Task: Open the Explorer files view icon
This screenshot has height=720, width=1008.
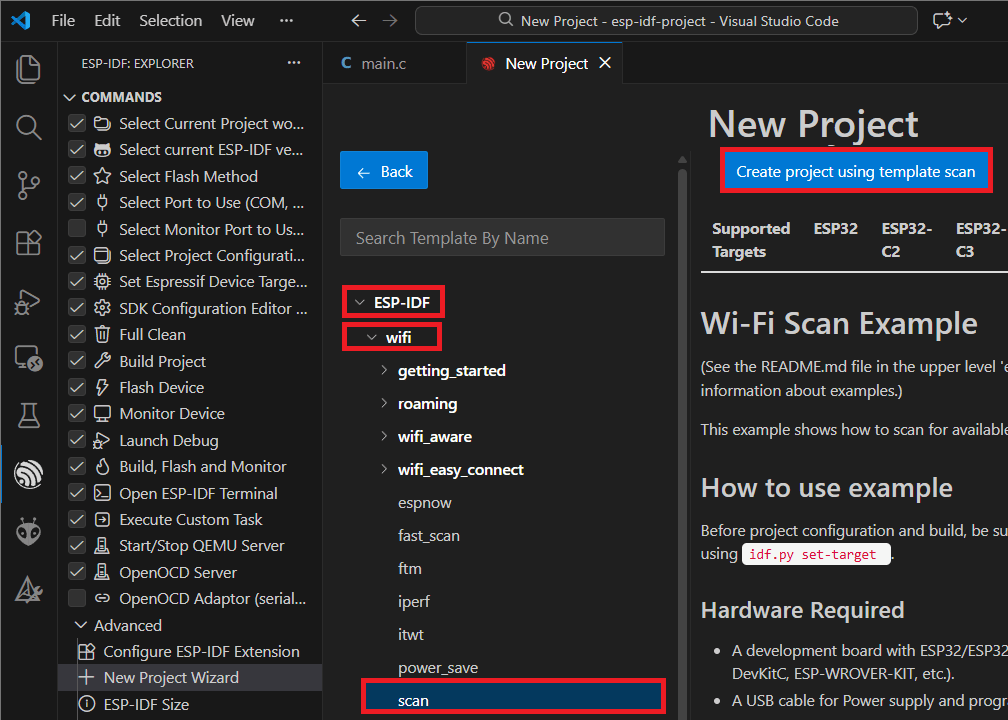Action: coord(28,69)
